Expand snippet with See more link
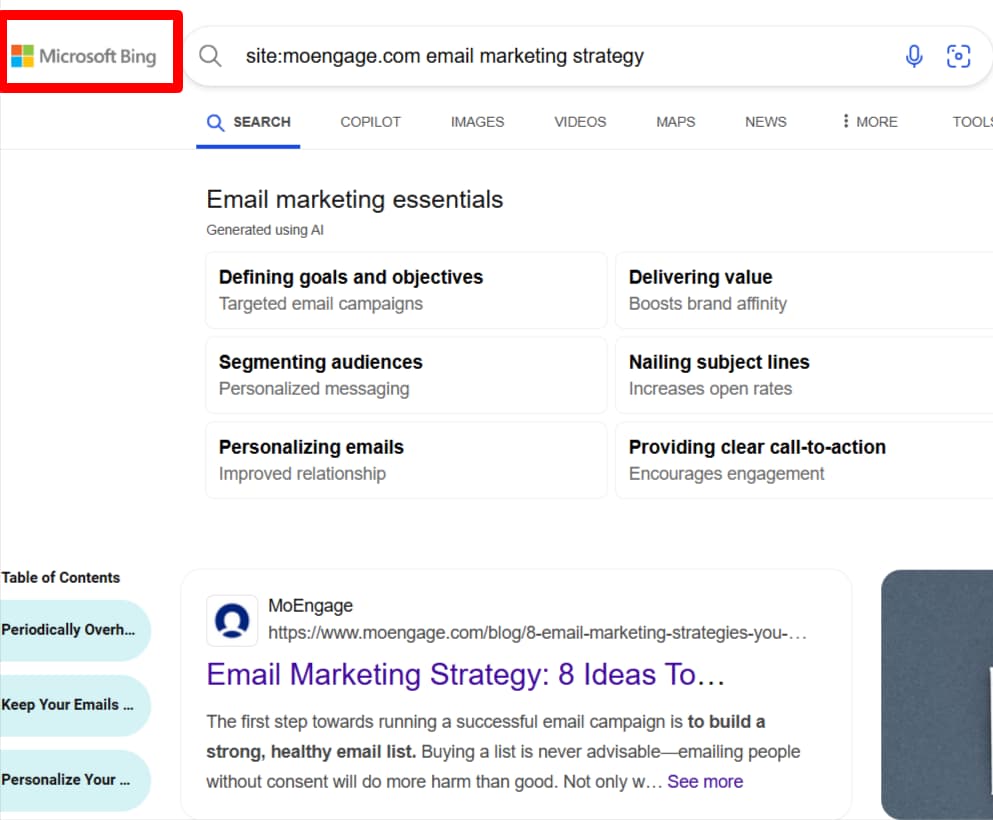Viewport: 993px width, 820px height. tap(705, 781)
